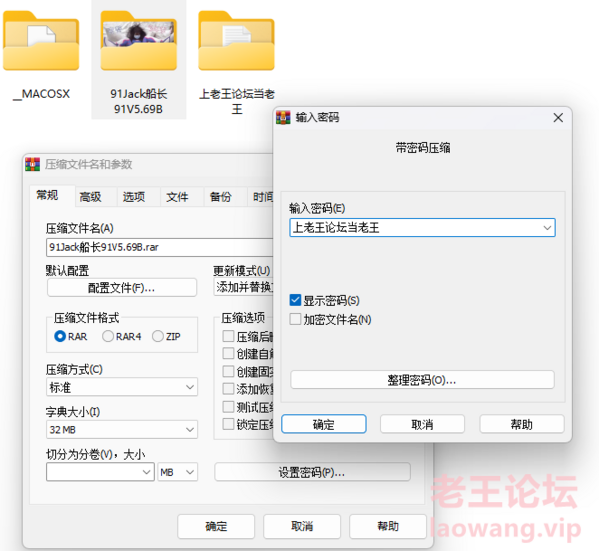Click WinRAR icon in 压缩文件名和参数 title bar

click(32, 164)
